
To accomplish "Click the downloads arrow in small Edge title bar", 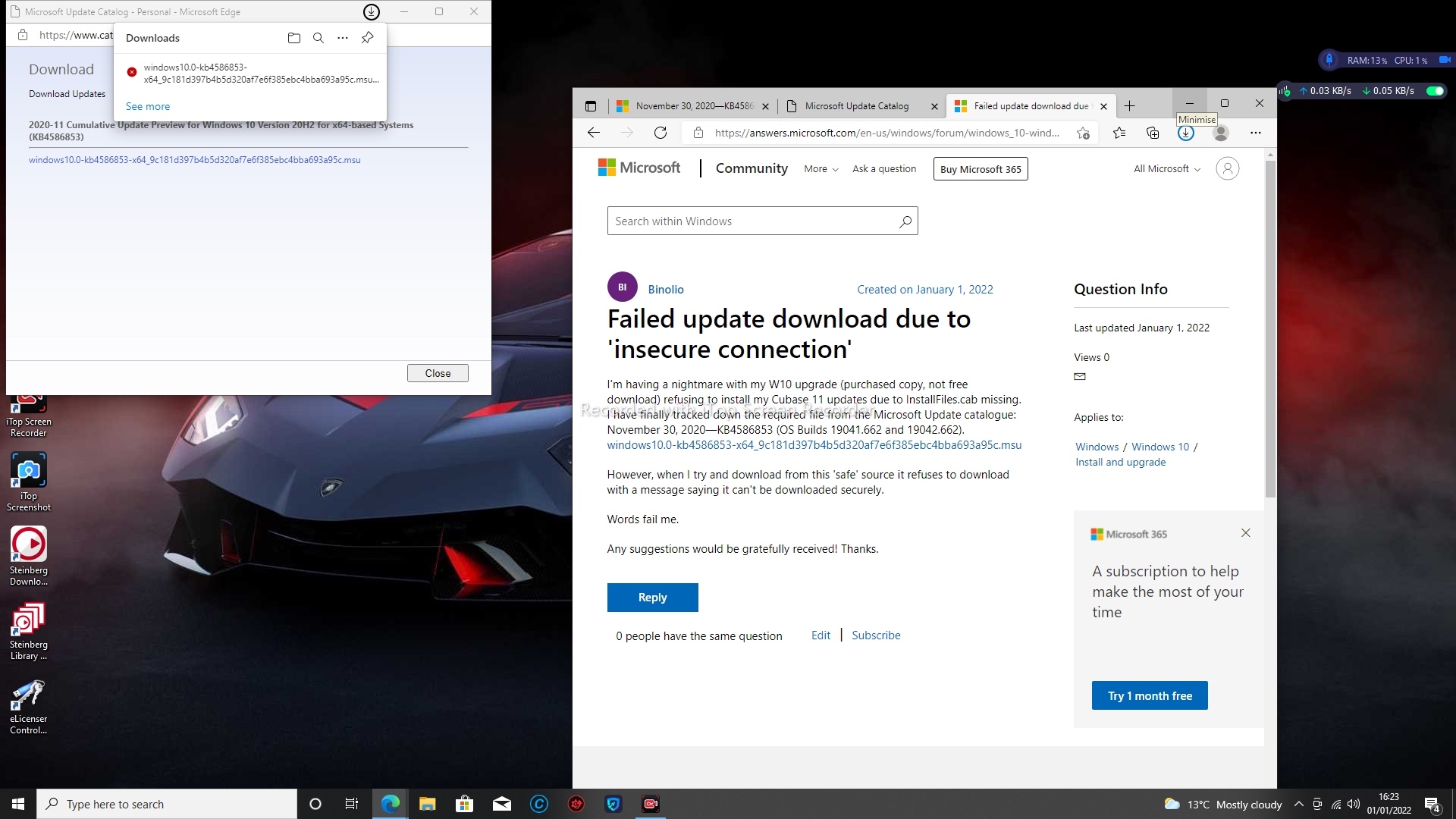I will [372, 12].
